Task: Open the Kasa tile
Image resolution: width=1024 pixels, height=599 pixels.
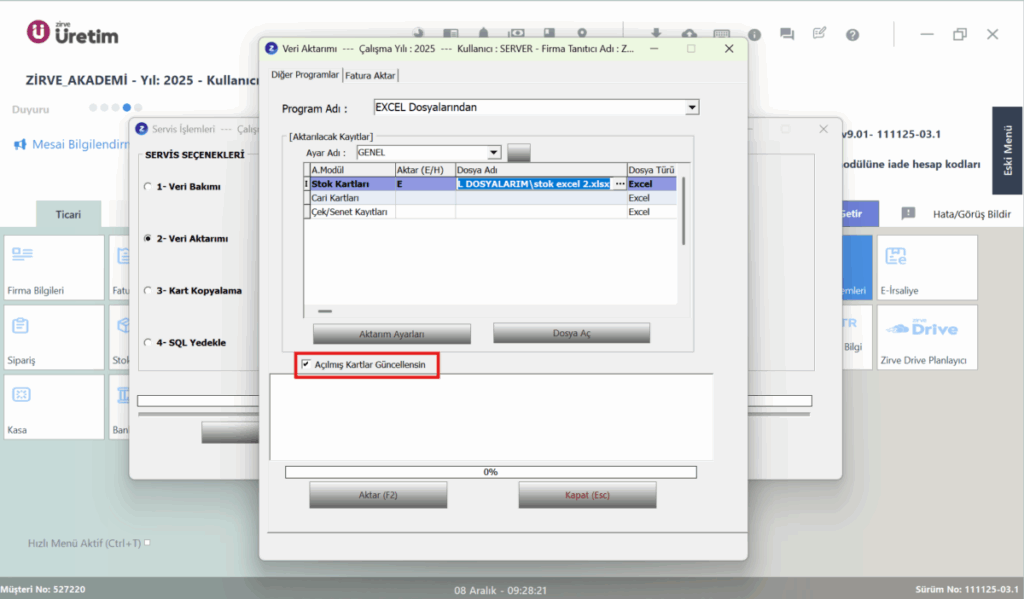Action: click(54, 406)
